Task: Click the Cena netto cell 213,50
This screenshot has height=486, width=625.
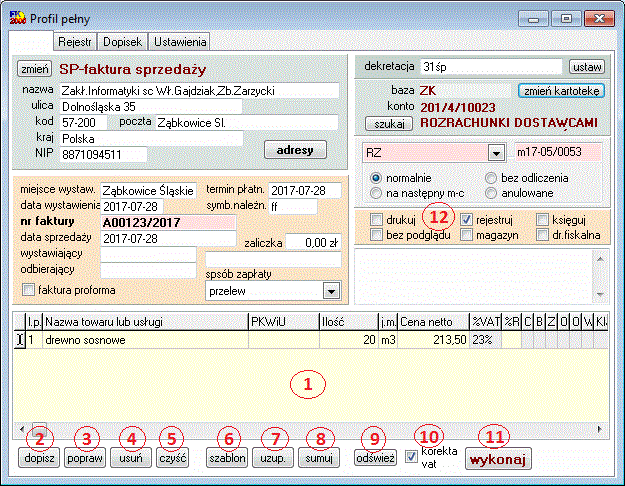Action: [x=434, y=340]
